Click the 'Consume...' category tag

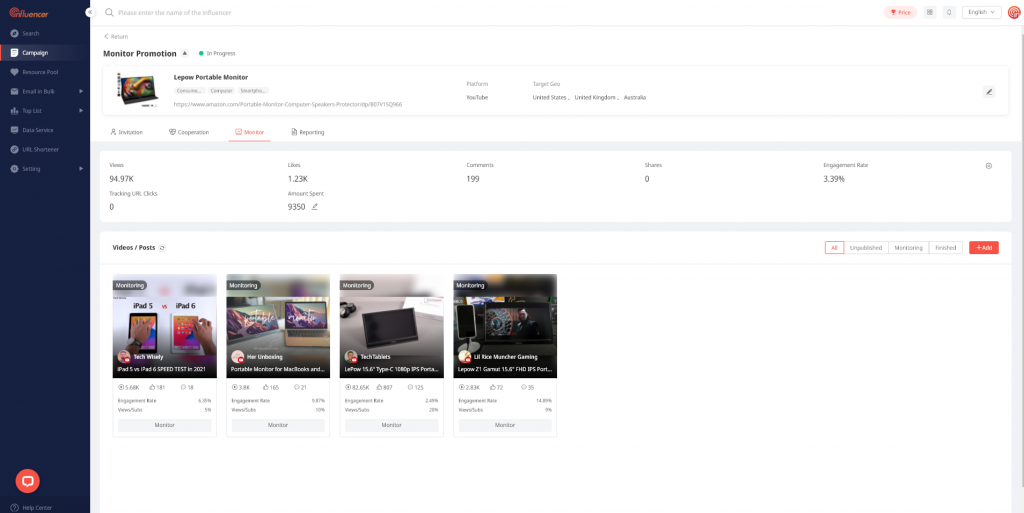tap(189, 91)
